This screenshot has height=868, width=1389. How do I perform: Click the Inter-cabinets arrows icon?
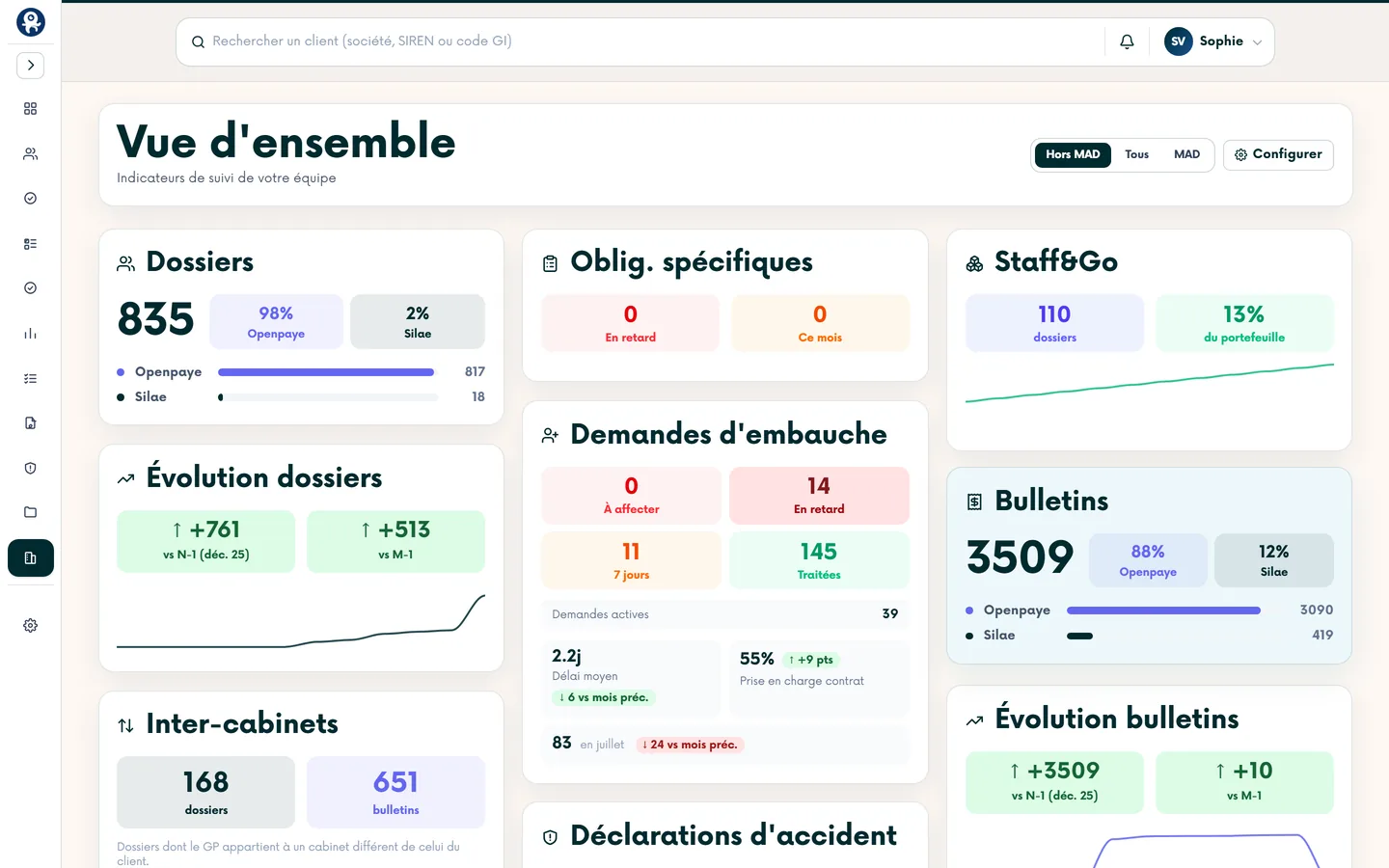[126, 725]
